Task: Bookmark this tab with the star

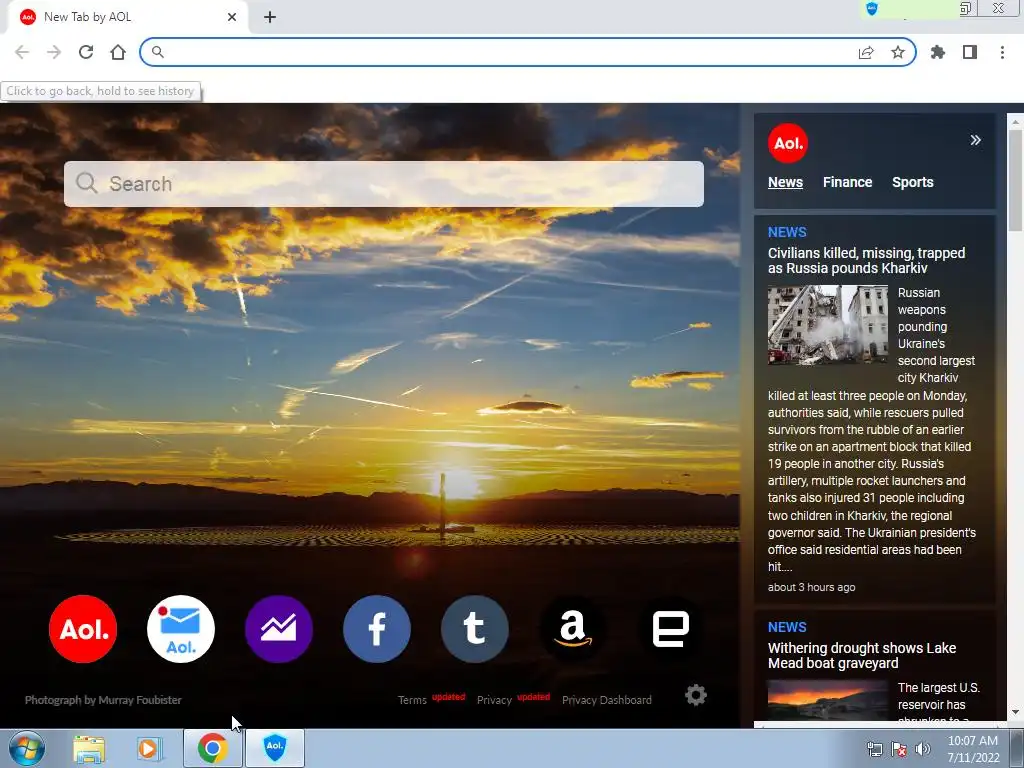Action: click(898, 52)
